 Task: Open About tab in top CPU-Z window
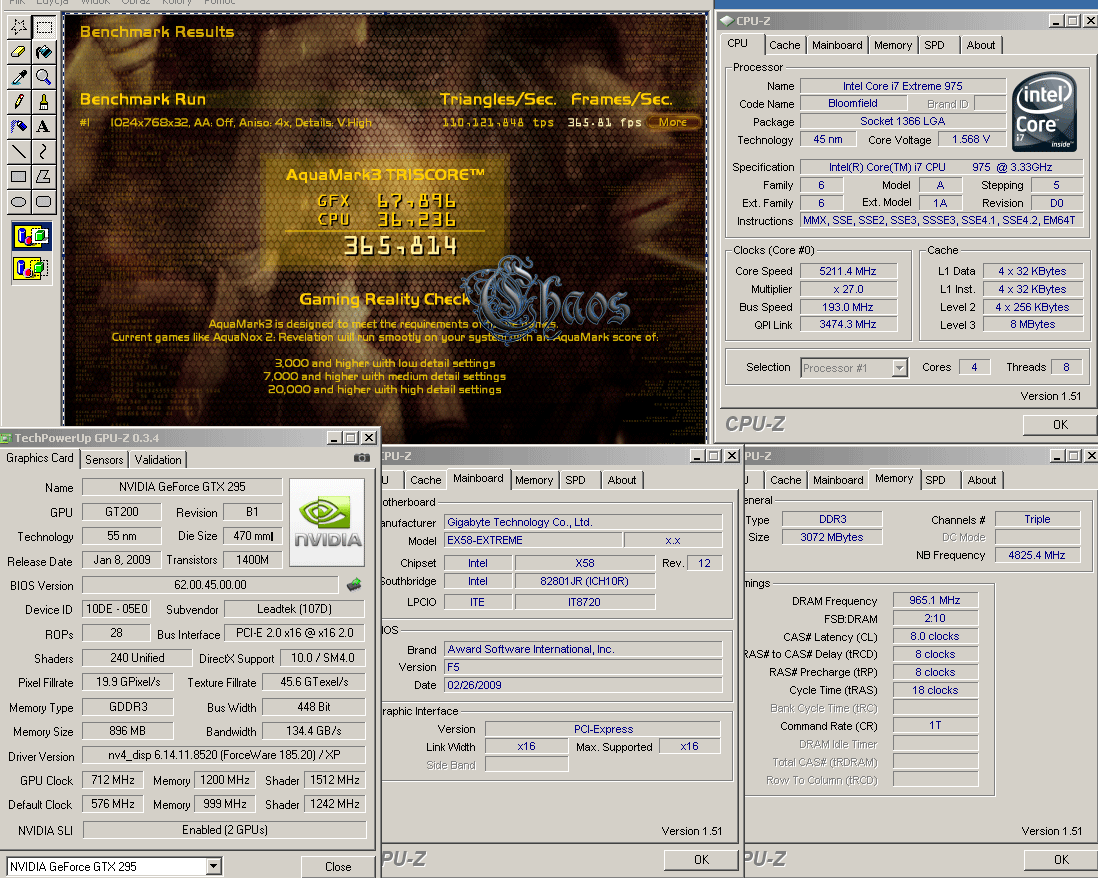tap(980, 46)
